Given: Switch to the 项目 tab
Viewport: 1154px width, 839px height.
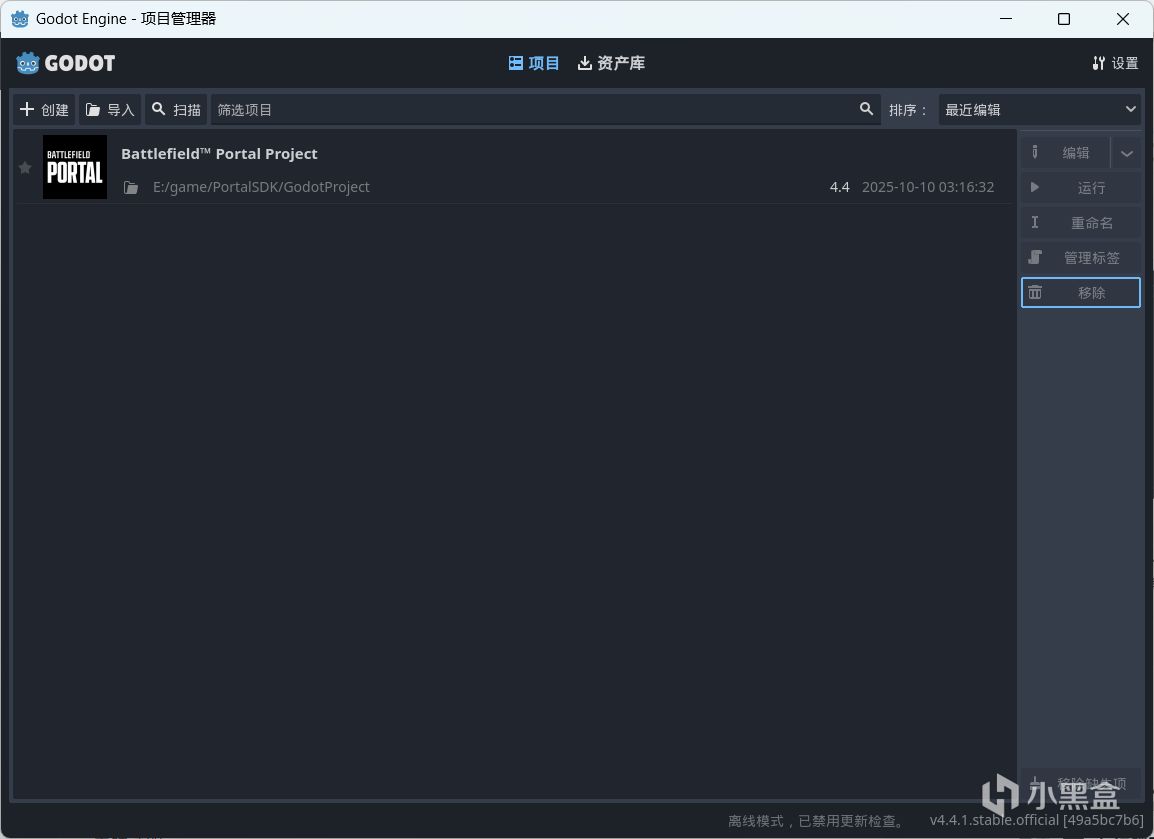Looking at the screenshot, I should 534,63.
